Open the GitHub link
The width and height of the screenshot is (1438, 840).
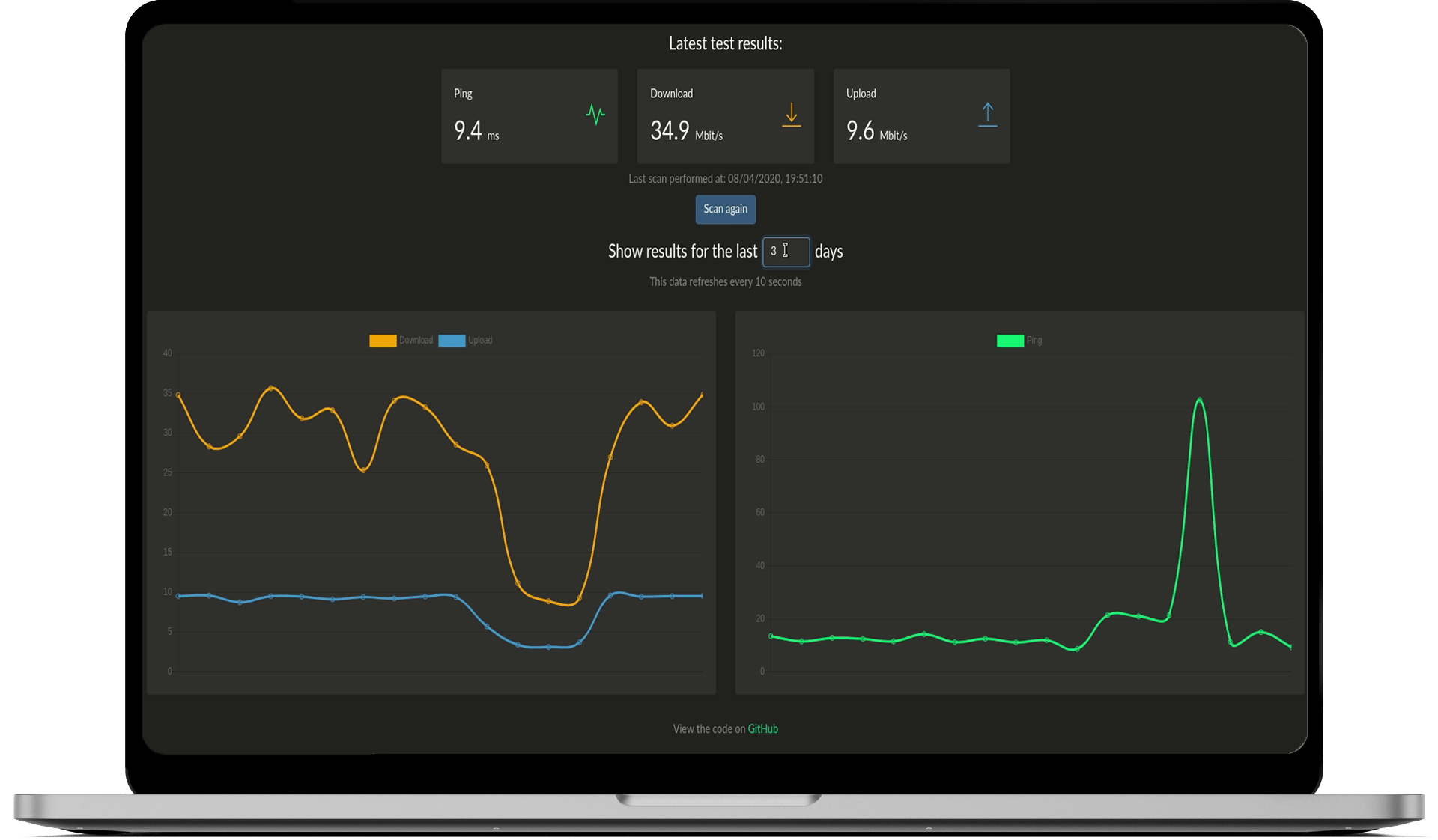[x=762, y=729]
